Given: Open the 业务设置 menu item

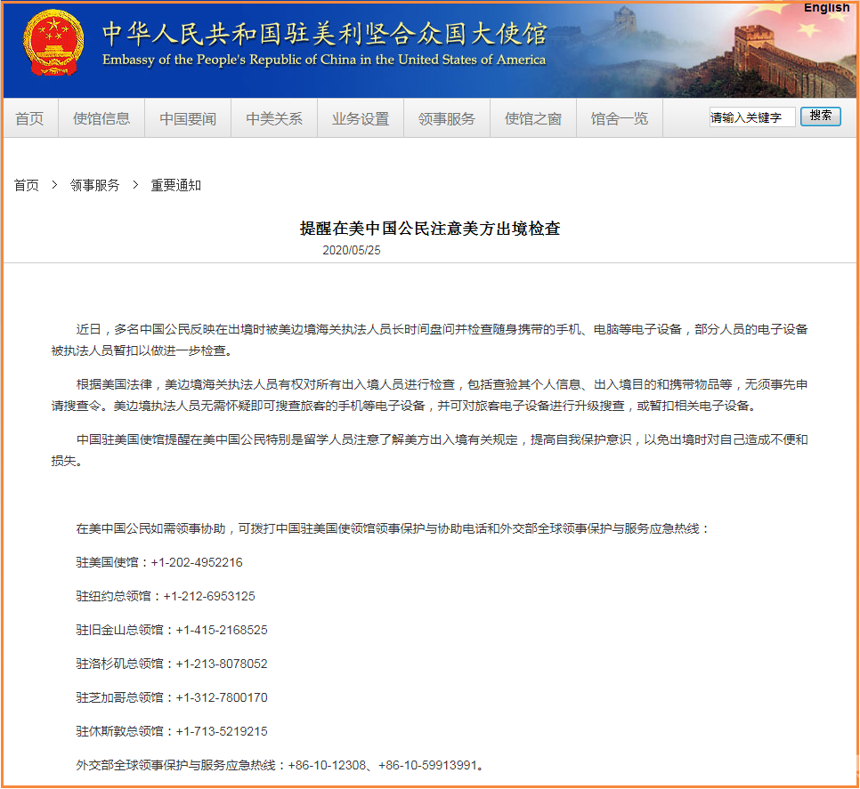Looking at the screenshot, I should pos(360,118).
